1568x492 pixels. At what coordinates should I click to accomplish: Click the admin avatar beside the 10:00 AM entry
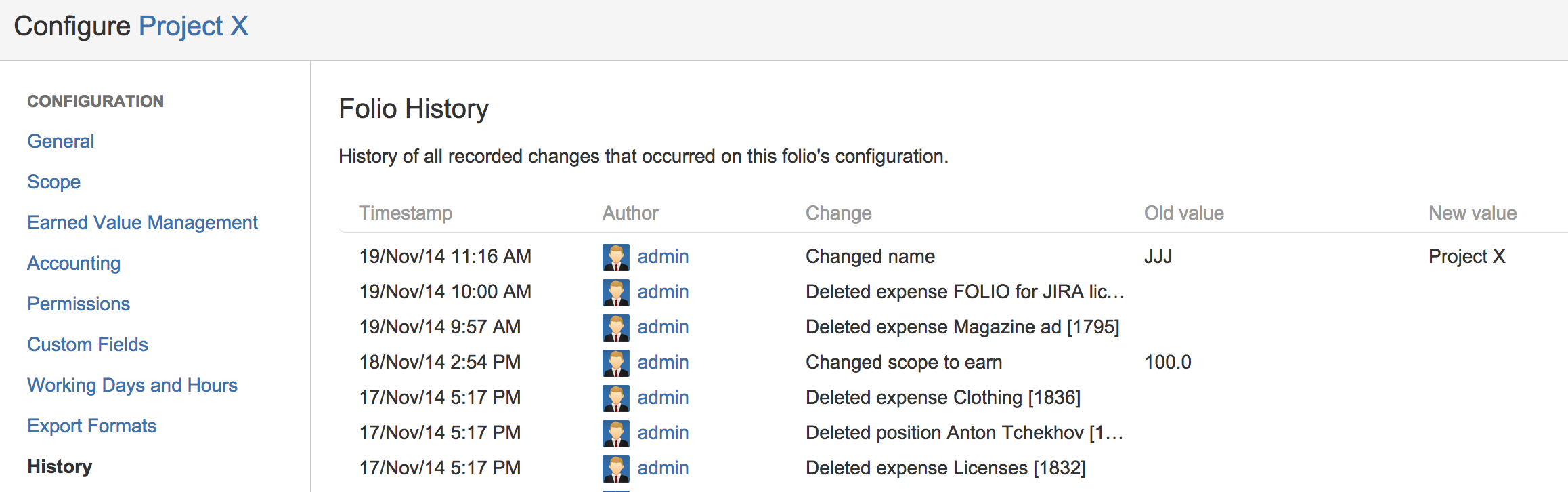click(616, 292)
